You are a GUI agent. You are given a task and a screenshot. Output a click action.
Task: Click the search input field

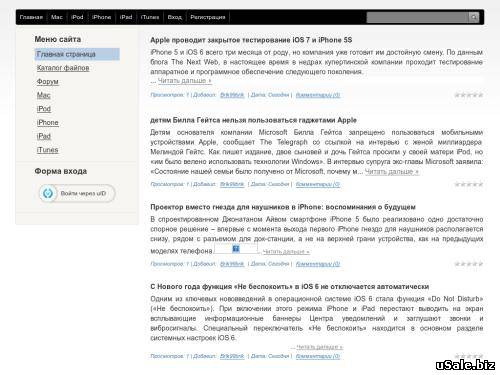(418, 17)
